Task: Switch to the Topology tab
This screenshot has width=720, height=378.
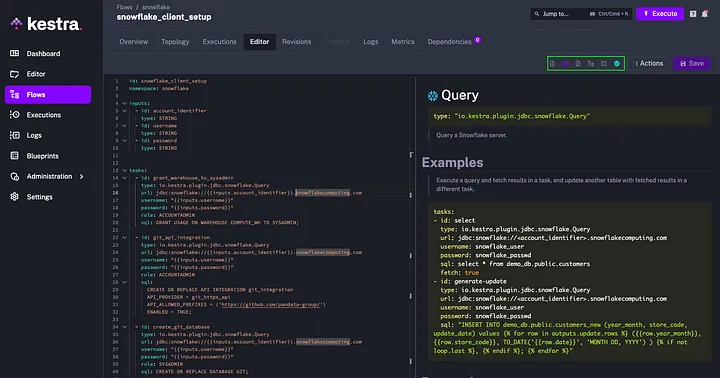Action: point(175,42)
